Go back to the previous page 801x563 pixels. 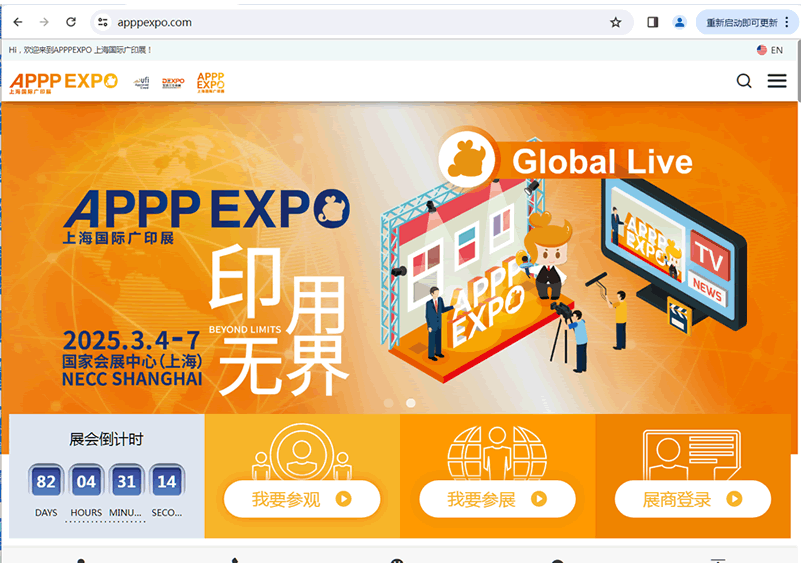pos(18,22)
